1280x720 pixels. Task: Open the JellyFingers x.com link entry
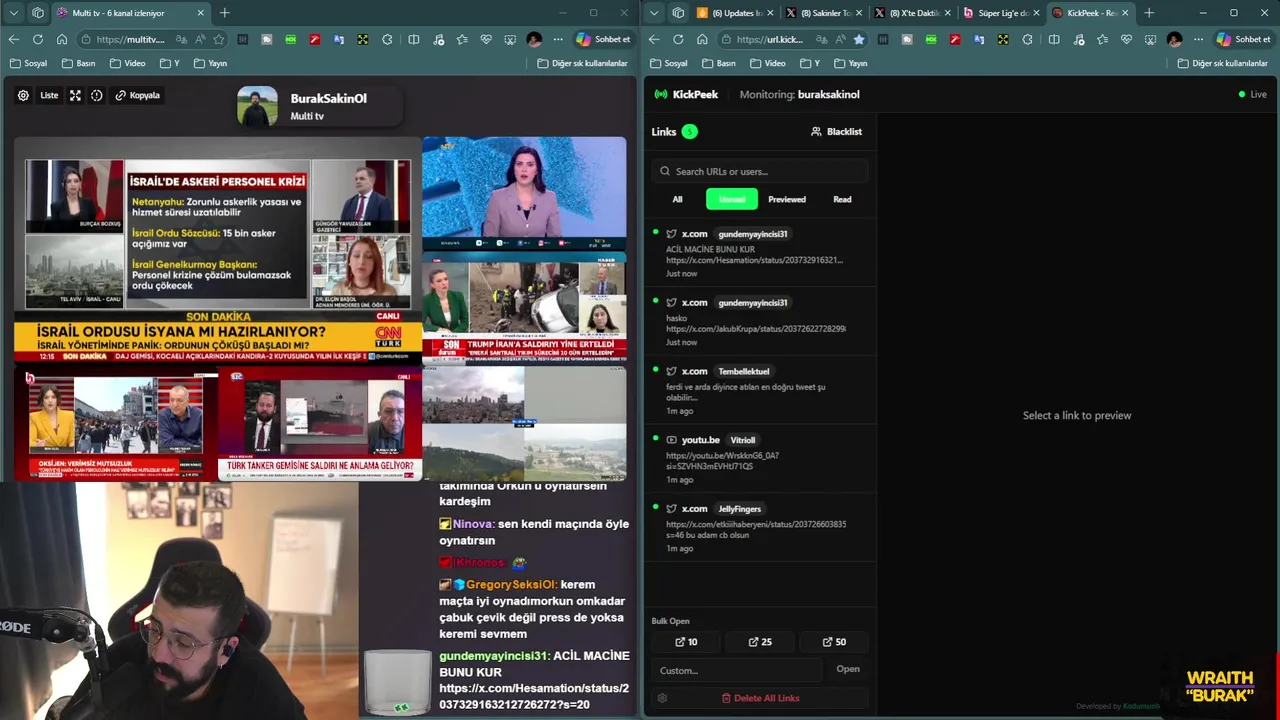[x=759, y=528]
